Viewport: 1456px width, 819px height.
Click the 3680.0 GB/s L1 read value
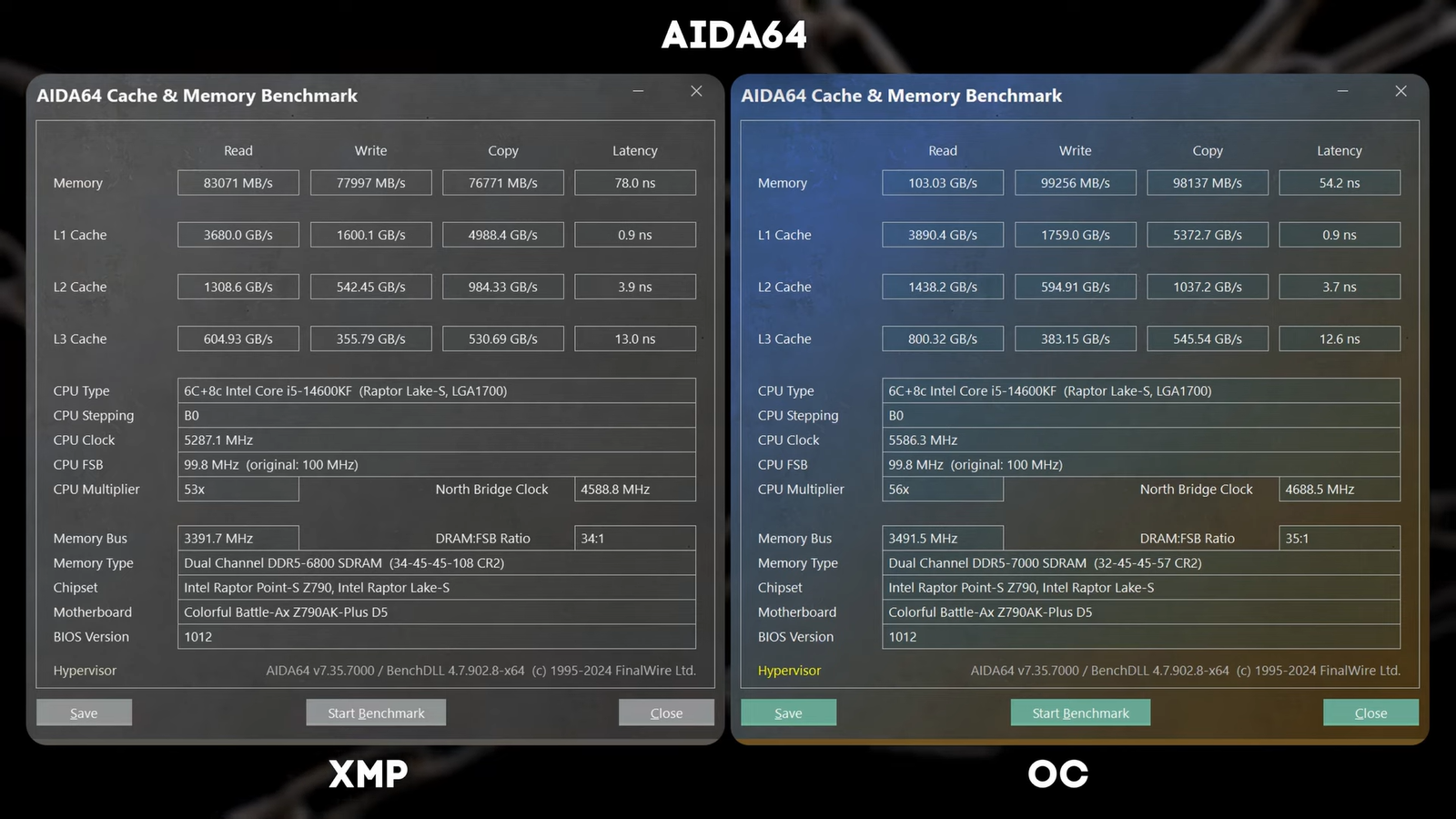coord(238,235)
